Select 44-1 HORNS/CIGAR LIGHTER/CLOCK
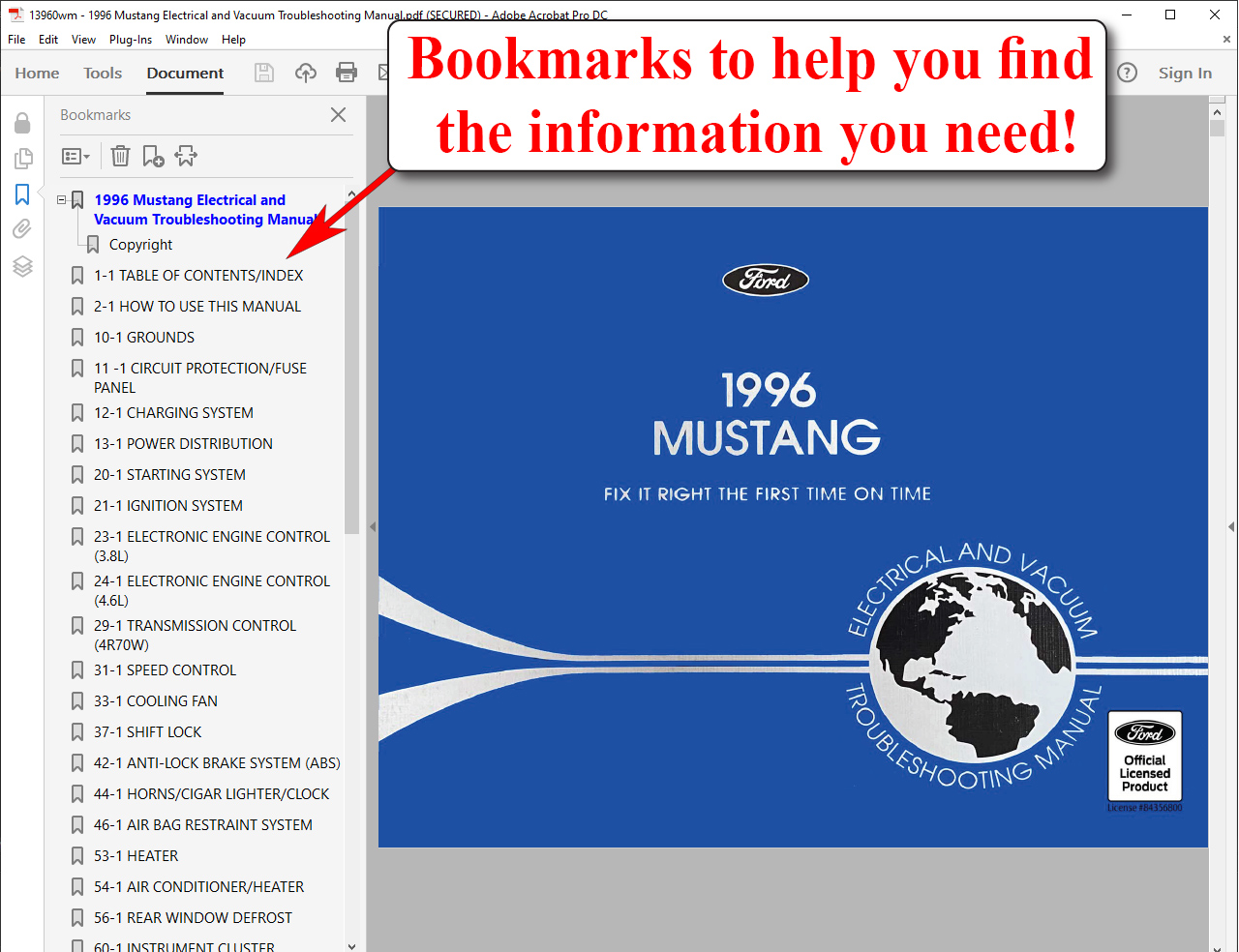The image size is (1239, 952). tap(212, 794)
